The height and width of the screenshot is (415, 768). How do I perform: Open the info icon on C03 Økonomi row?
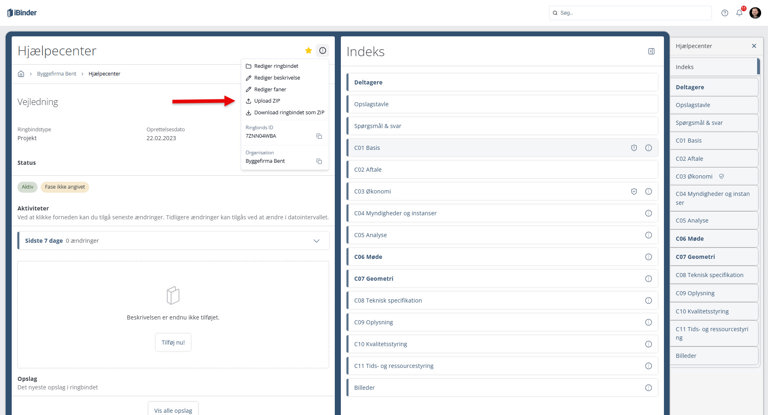648,191
